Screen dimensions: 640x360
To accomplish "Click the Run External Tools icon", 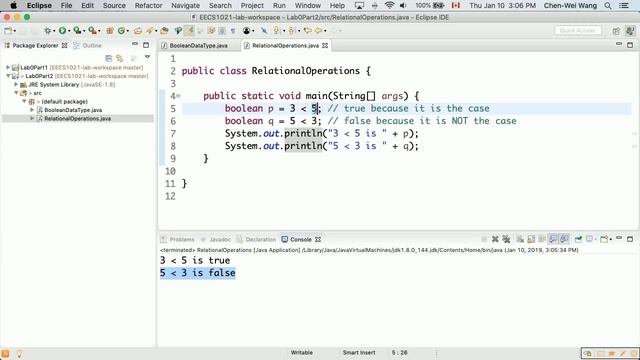I will [93, 31].
